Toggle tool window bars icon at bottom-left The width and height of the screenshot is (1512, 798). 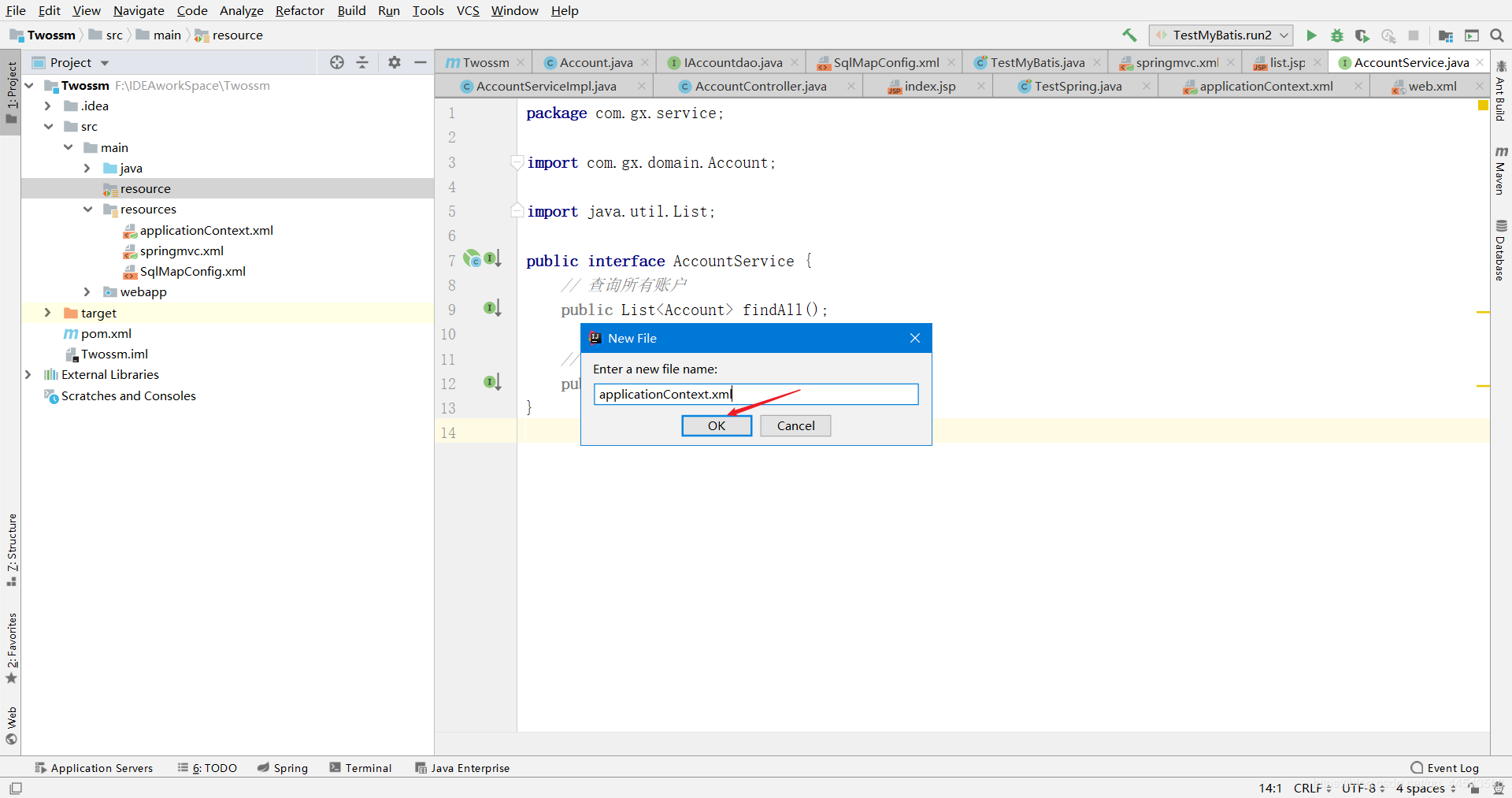[16, 788]
